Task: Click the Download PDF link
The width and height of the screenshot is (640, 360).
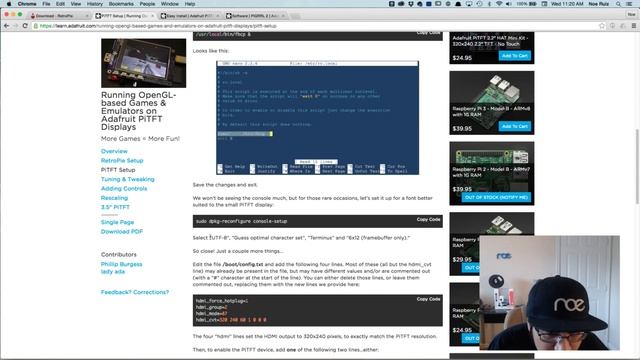Action: pos(122,231)
